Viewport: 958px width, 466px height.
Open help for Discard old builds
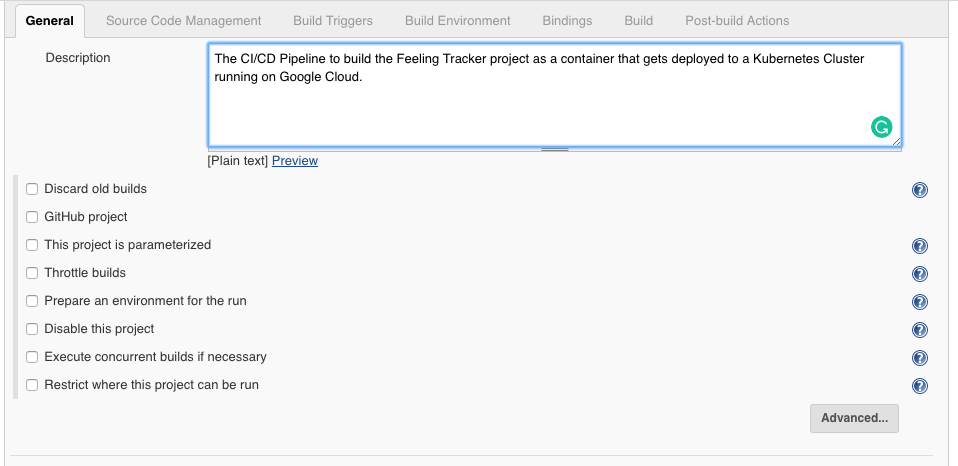point(920,190)
